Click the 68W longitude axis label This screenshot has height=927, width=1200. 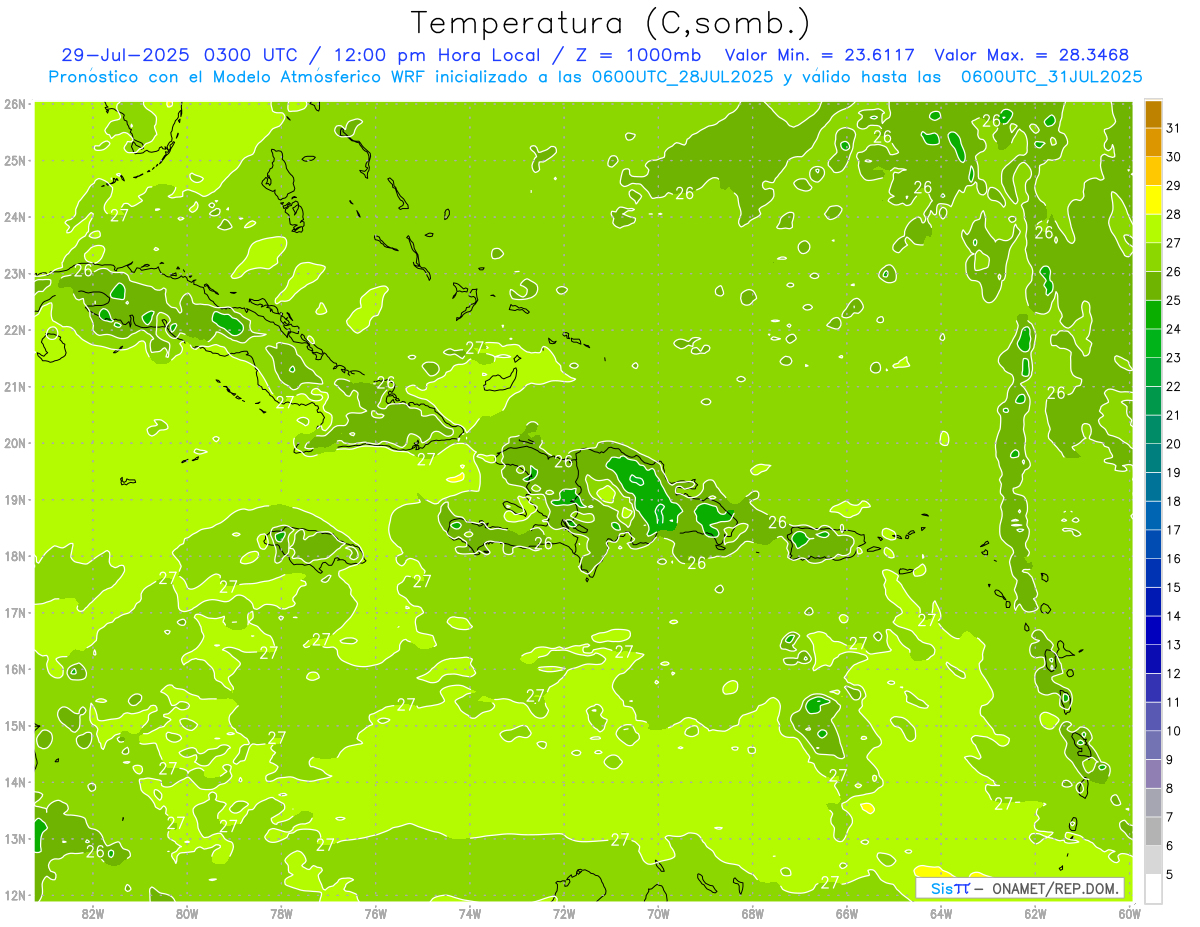[753, 913]
